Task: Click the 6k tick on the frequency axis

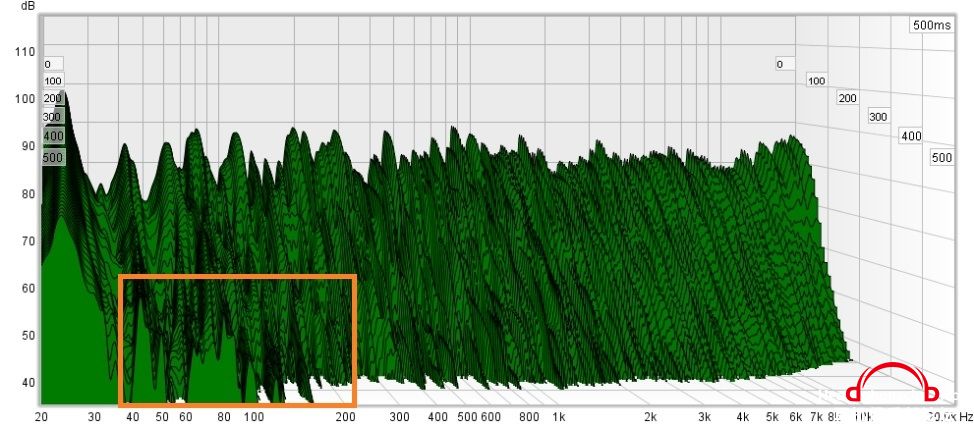Action: 796,416
